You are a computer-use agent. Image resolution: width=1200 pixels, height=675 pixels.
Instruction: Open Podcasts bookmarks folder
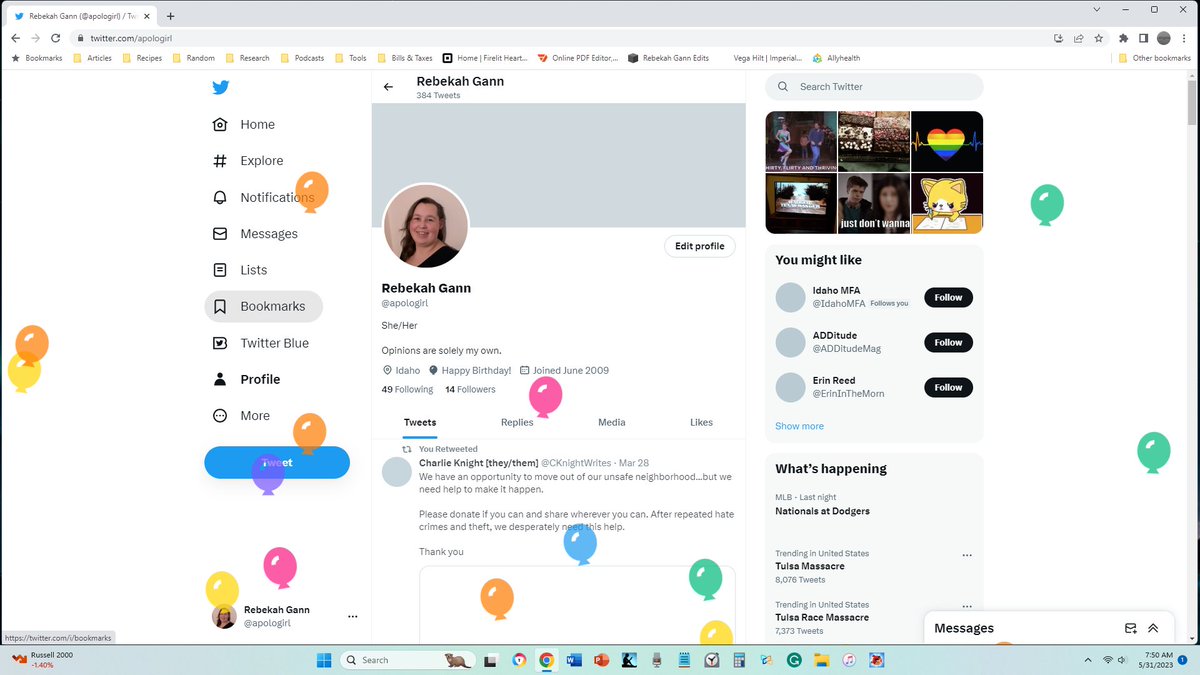pos(302,58)
